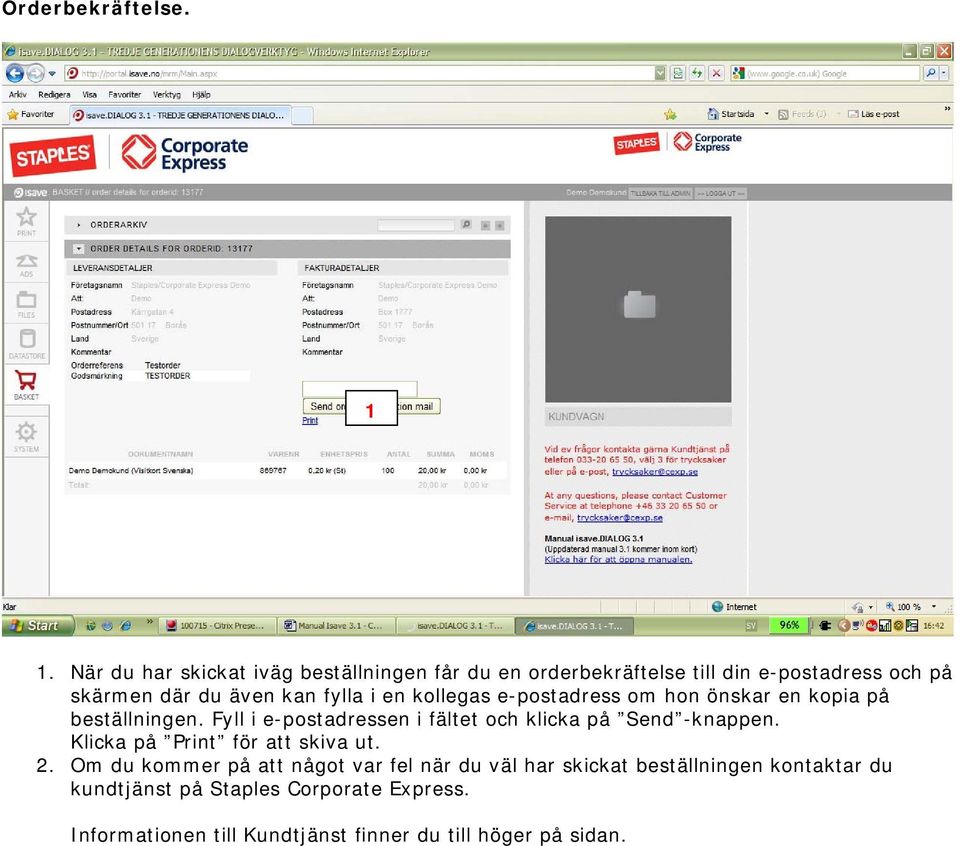Click into the Google search box

click(x=833, y=73)
